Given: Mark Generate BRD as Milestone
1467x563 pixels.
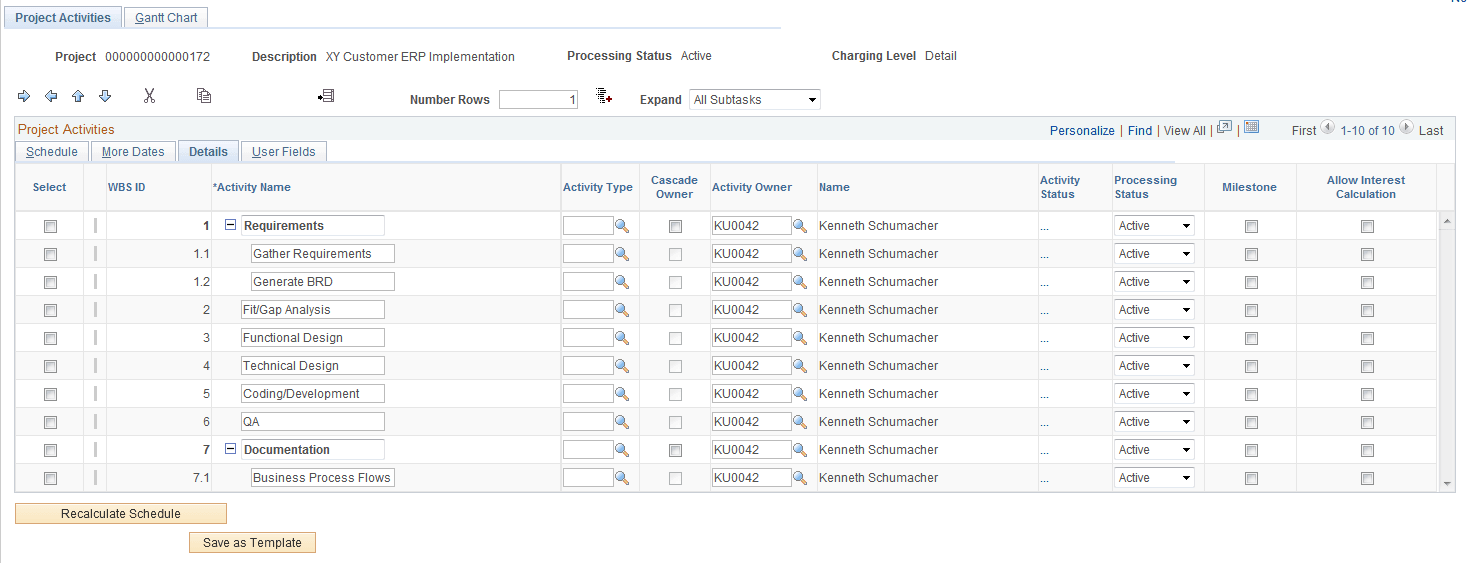Looking at the screenshot, I should click(1251, 283).
